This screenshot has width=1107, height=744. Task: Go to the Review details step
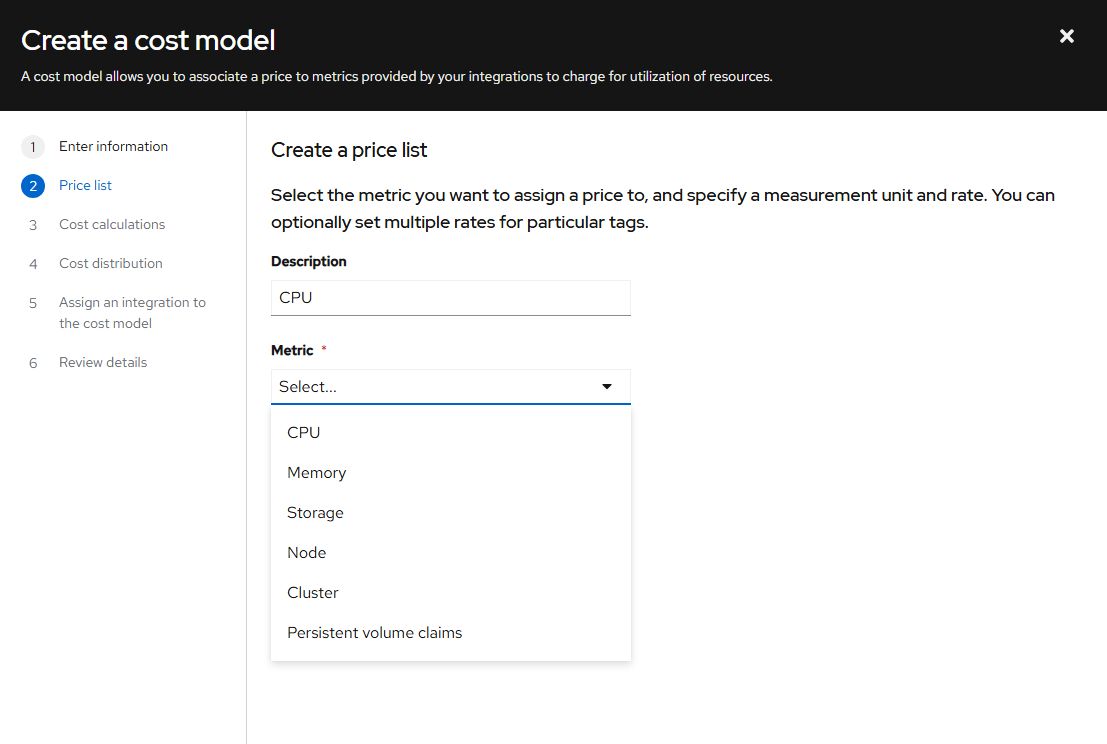pyautogui.click(x=103, y=363)
